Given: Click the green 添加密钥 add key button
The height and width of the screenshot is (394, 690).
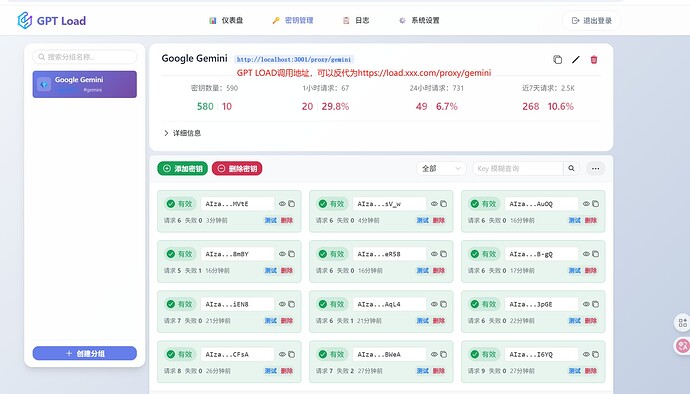Looking at the screenshot, I should pyautogui.click(x=183, y=168).
